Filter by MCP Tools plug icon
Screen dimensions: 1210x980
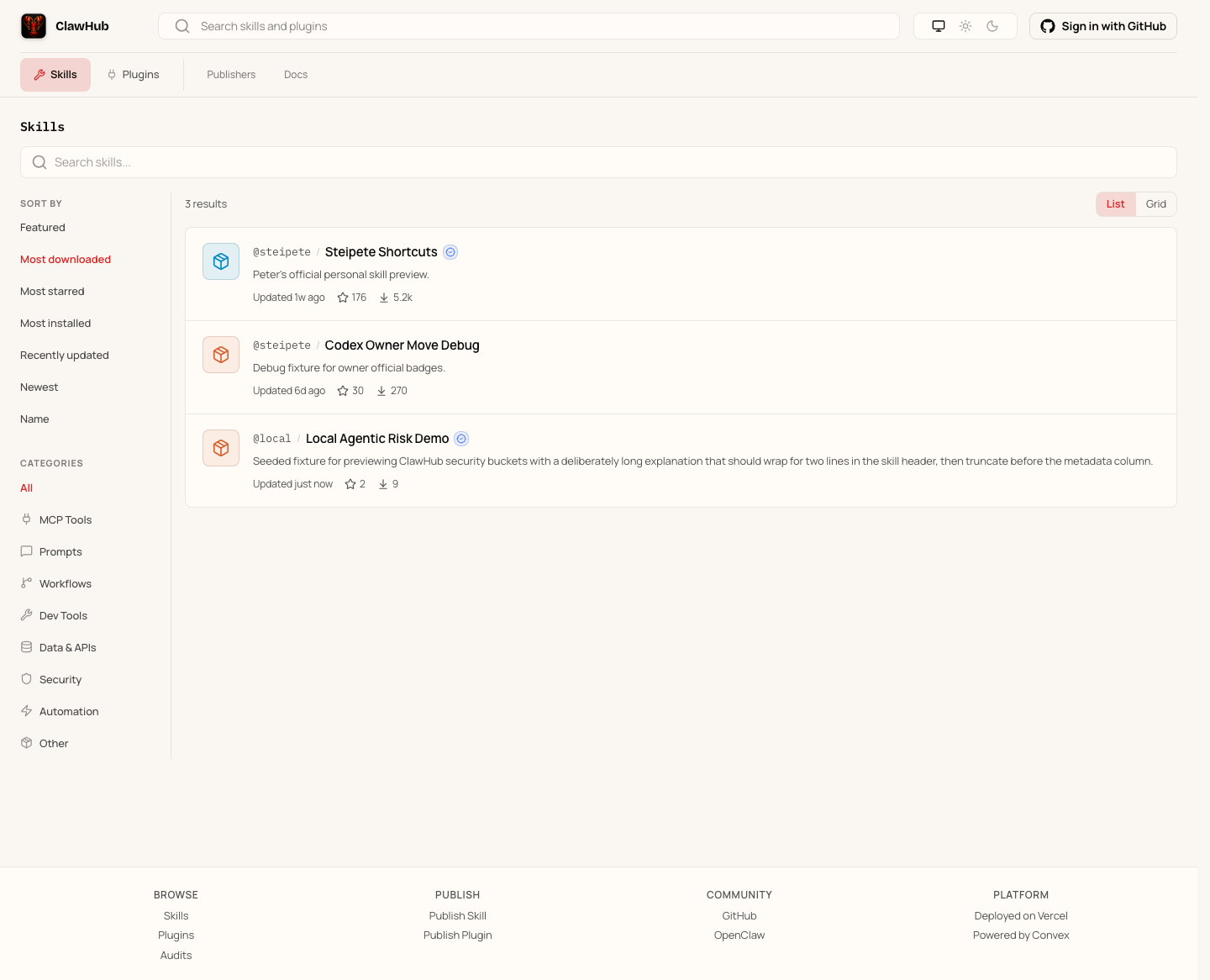pyautogui.click(x=26, y=519)
